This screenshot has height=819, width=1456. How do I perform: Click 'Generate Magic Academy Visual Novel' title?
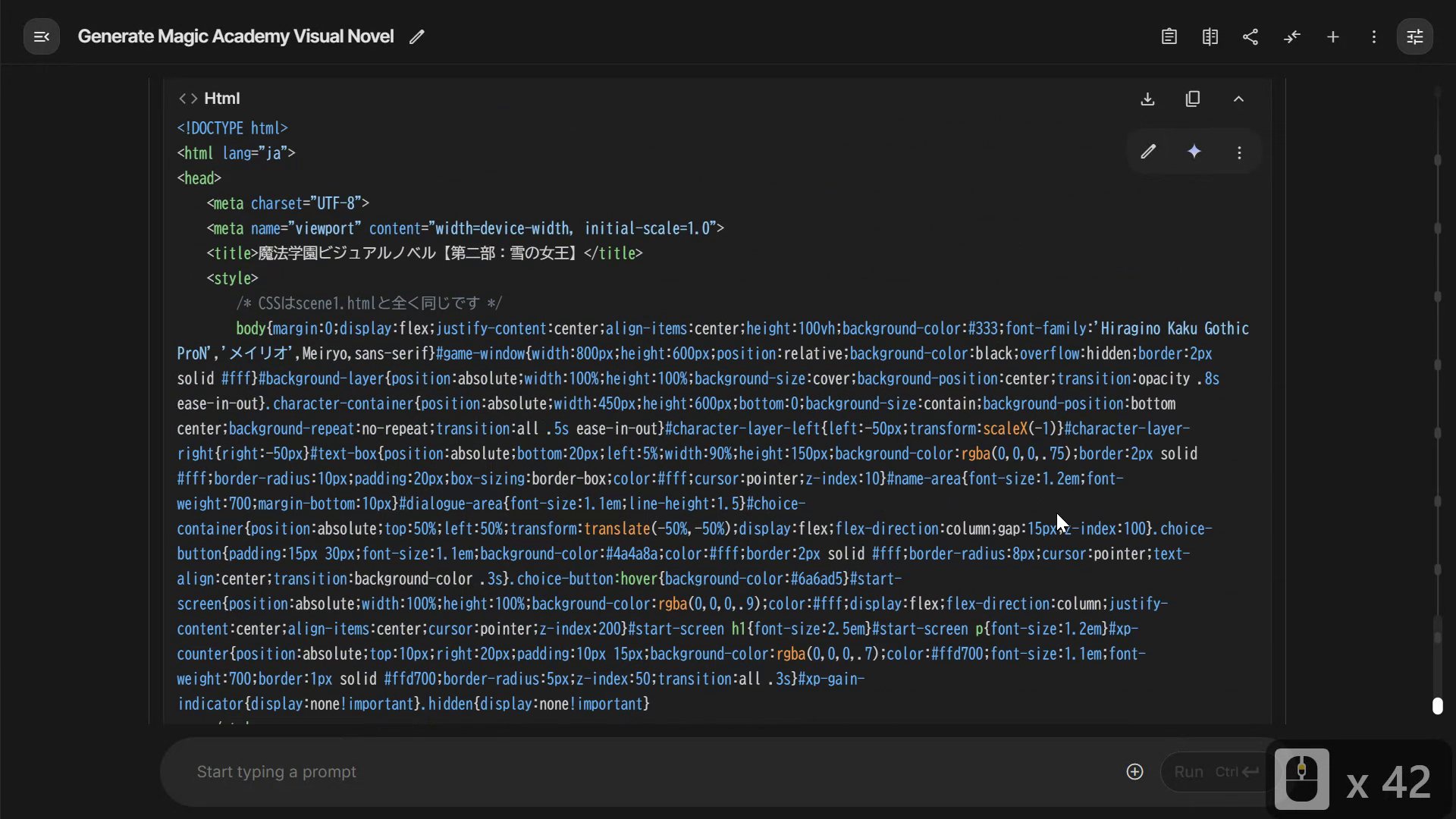[235, 36]
